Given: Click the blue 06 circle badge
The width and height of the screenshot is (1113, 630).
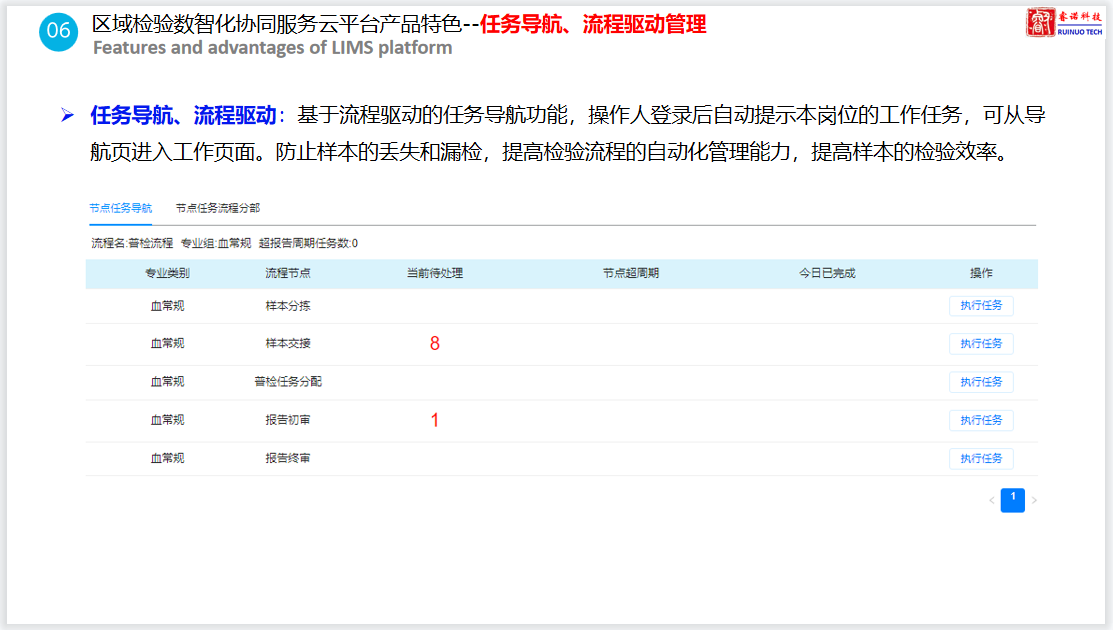Looking at the screenshot, I should (x=58, y=31).
